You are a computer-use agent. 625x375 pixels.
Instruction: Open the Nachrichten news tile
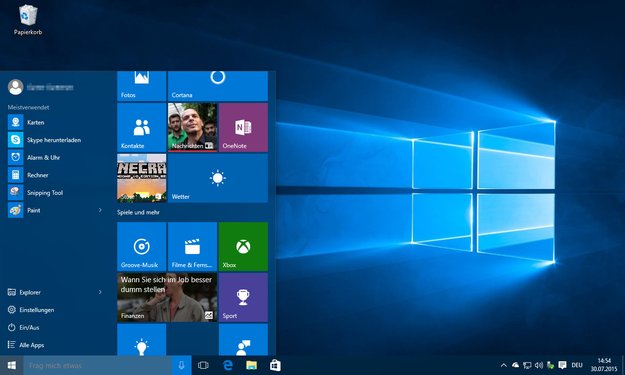[x=193, y=127]
